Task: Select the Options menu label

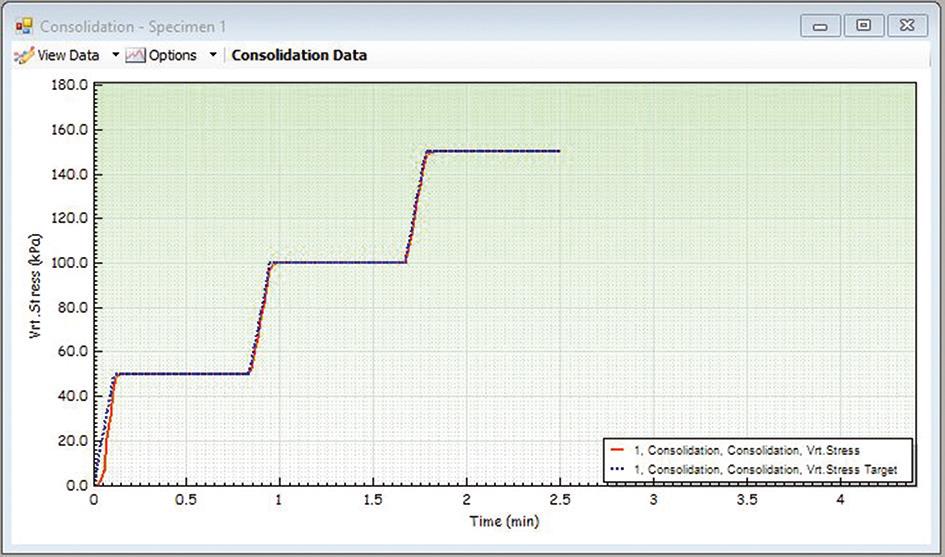Action: [x=173, y=55]
